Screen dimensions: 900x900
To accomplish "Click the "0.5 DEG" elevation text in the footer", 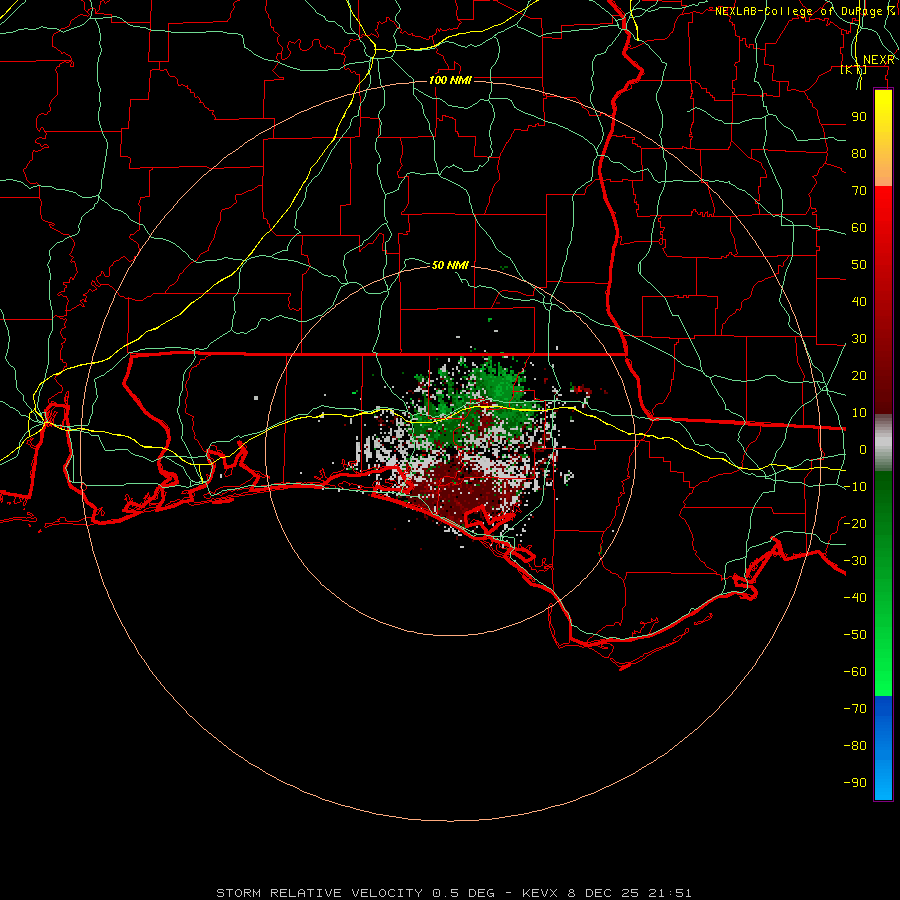I will coord(463,893).
